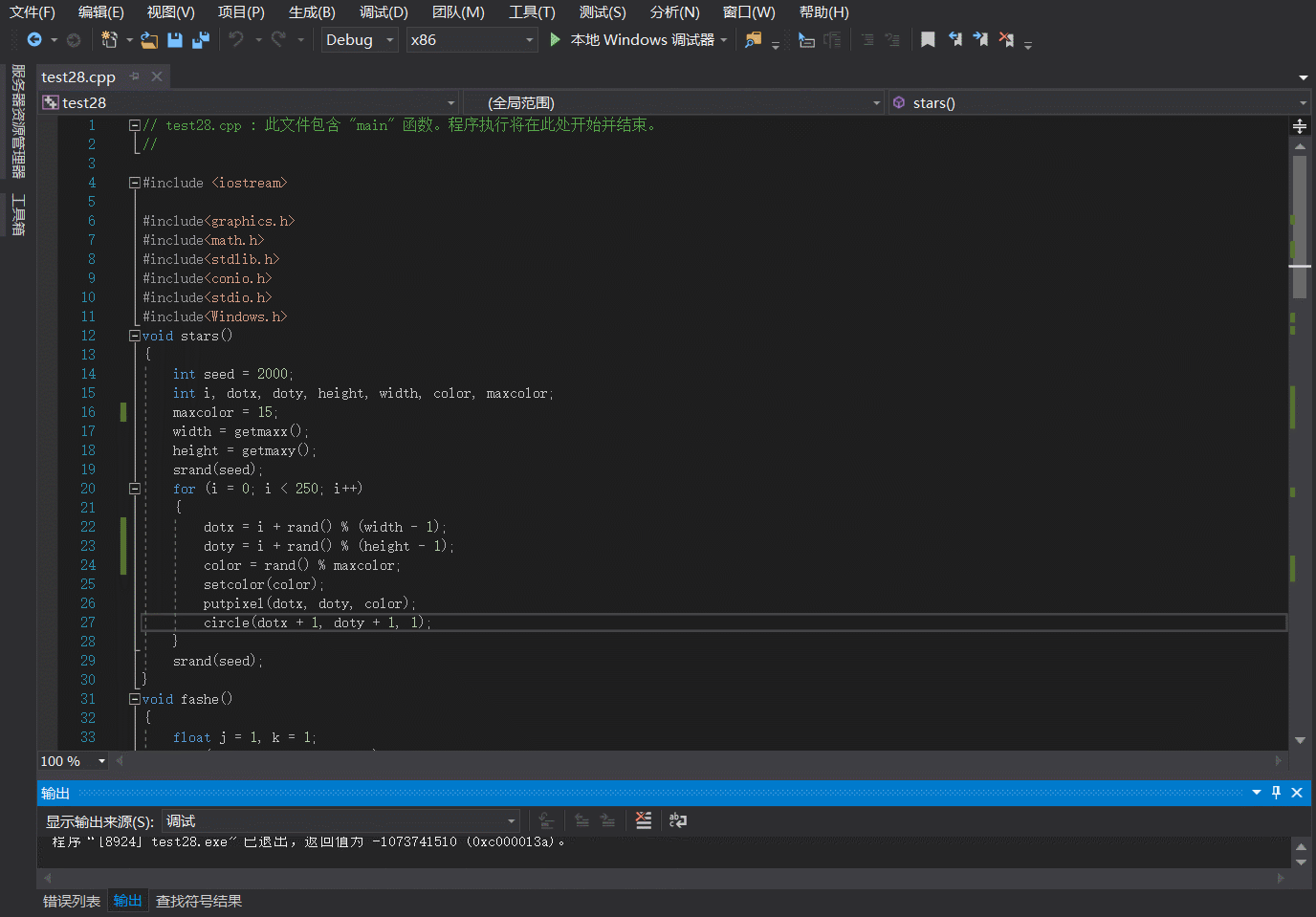Screen dimensions: 1316x917
Task: Open the x86 platform dropdown
Action: pyautogui.click(x=529, y=40)
